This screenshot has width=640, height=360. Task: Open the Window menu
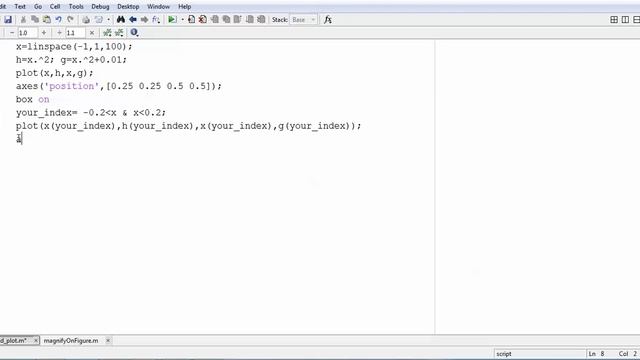coord(158,7)
